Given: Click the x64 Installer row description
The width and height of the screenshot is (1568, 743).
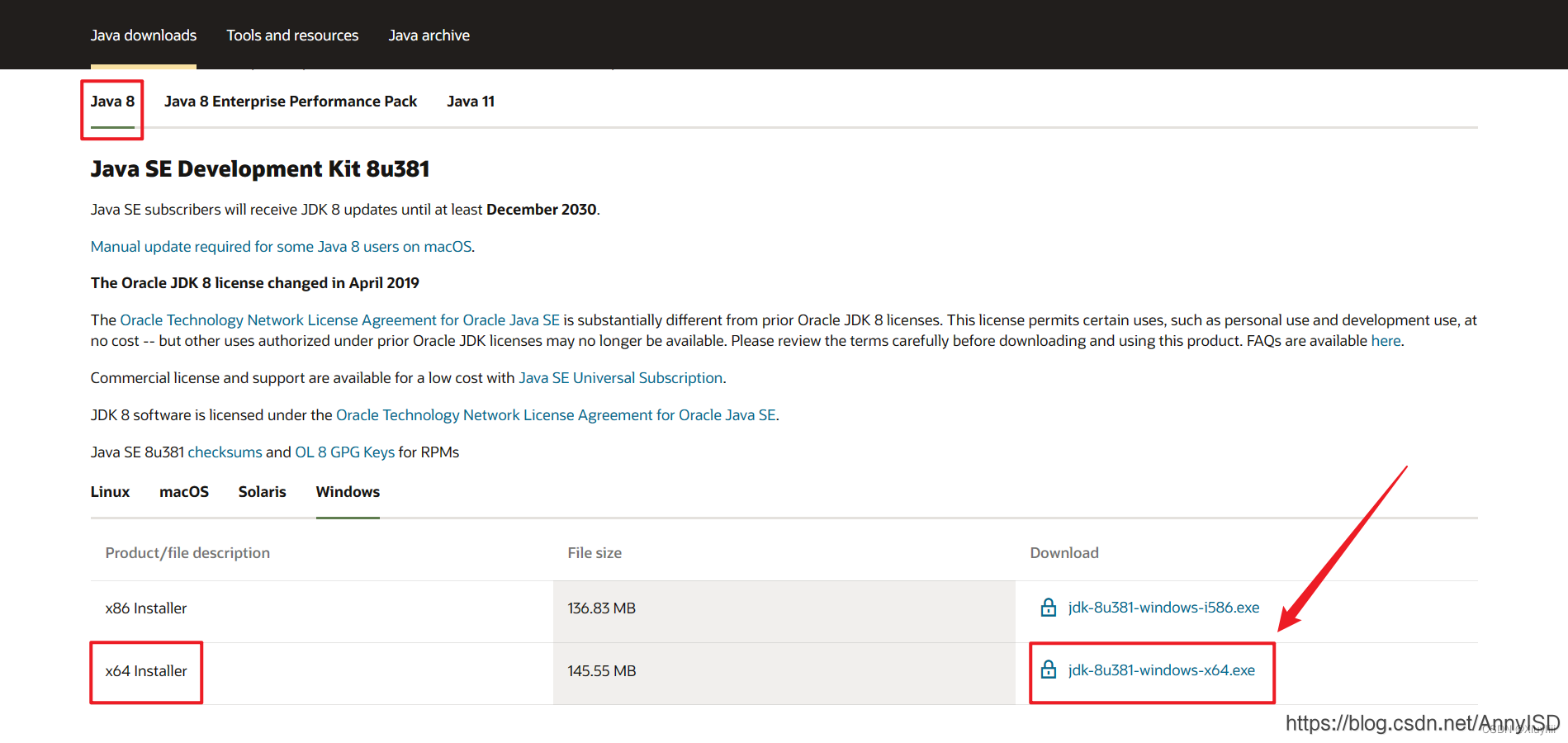Looking at the screenshot, I should click(146, 671).
